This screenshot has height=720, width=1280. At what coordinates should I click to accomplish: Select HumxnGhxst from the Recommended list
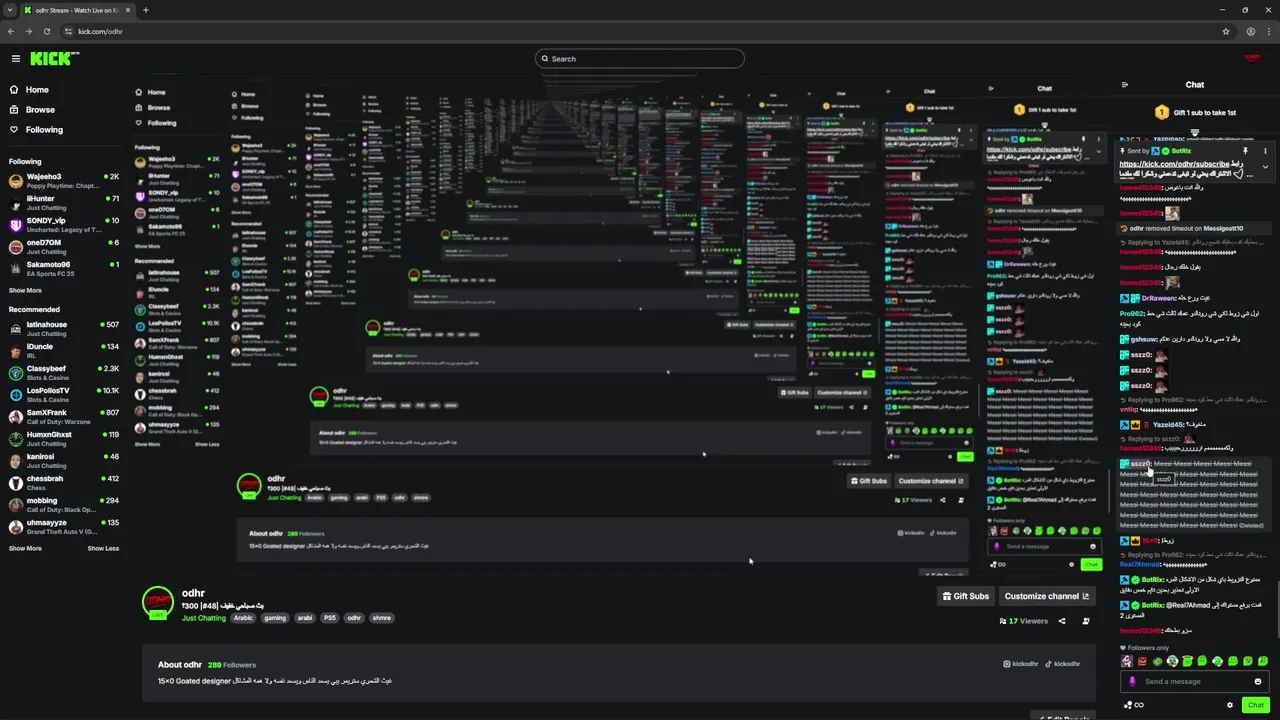pos(64,439)
